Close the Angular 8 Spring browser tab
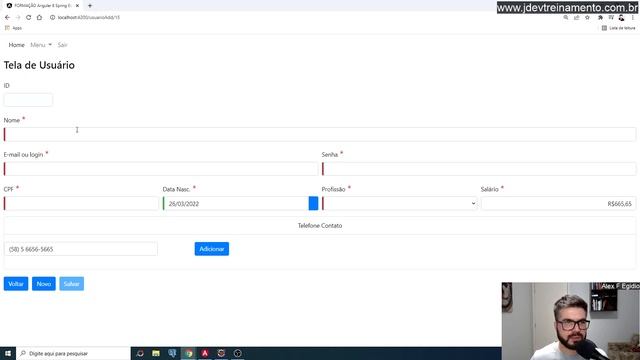 (77, 6)
